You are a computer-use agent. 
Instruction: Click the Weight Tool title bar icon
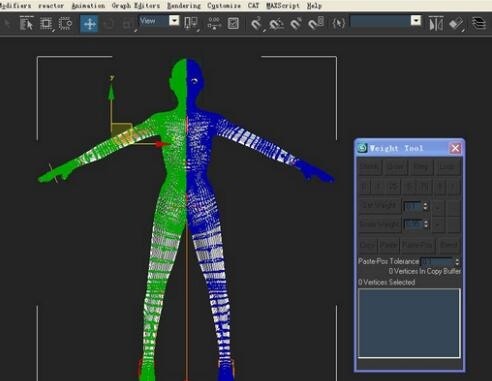(x=362, y=148)
